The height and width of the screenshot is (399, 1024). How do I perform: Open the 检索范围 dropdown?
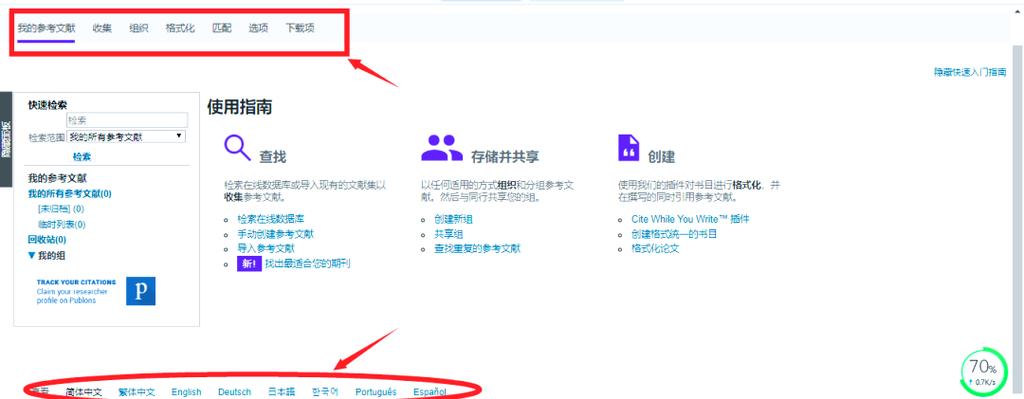pyautogui.click(x=126, y=136)
